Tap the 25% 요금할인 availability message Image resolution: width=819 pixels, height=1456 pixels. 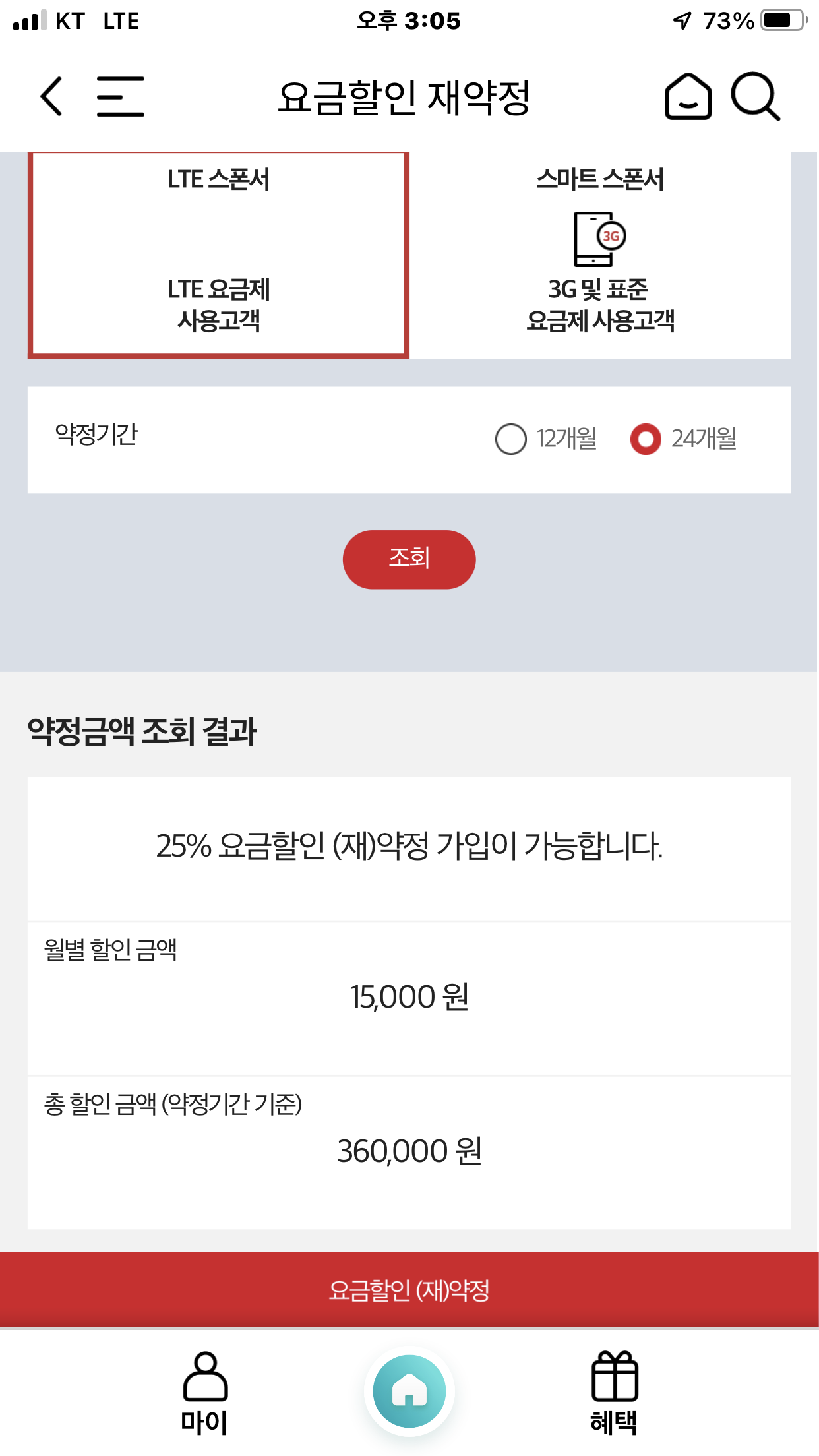coord(409,846)
